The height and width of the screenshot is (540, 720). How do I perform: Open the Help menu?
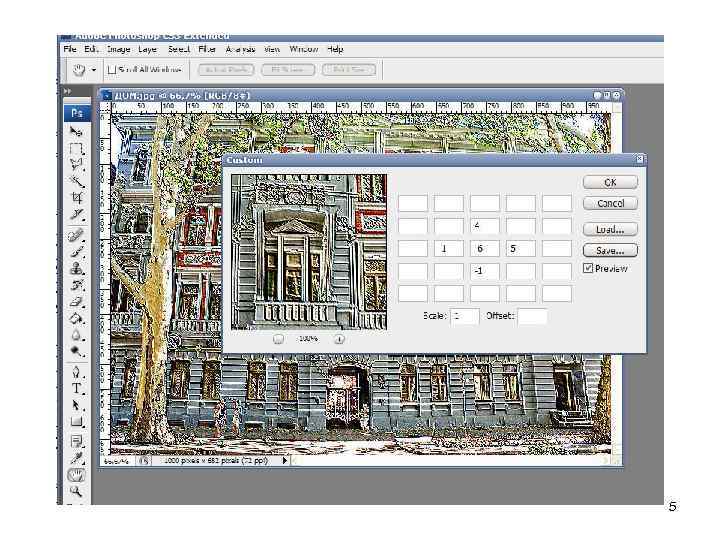tap(335, 49)
